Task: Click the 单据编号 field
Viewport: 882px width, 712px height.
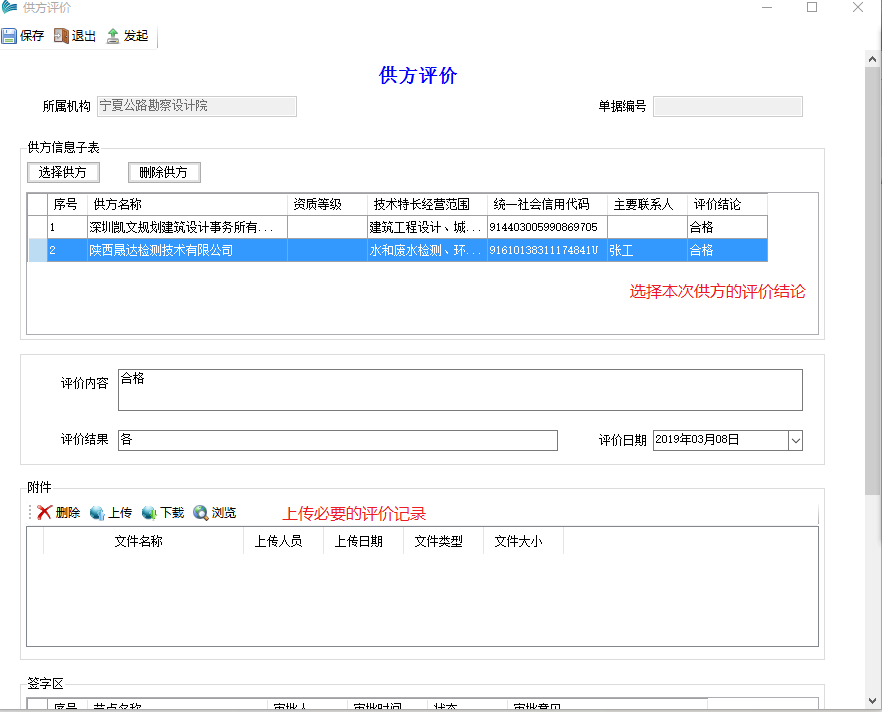Action: point(727,106)
